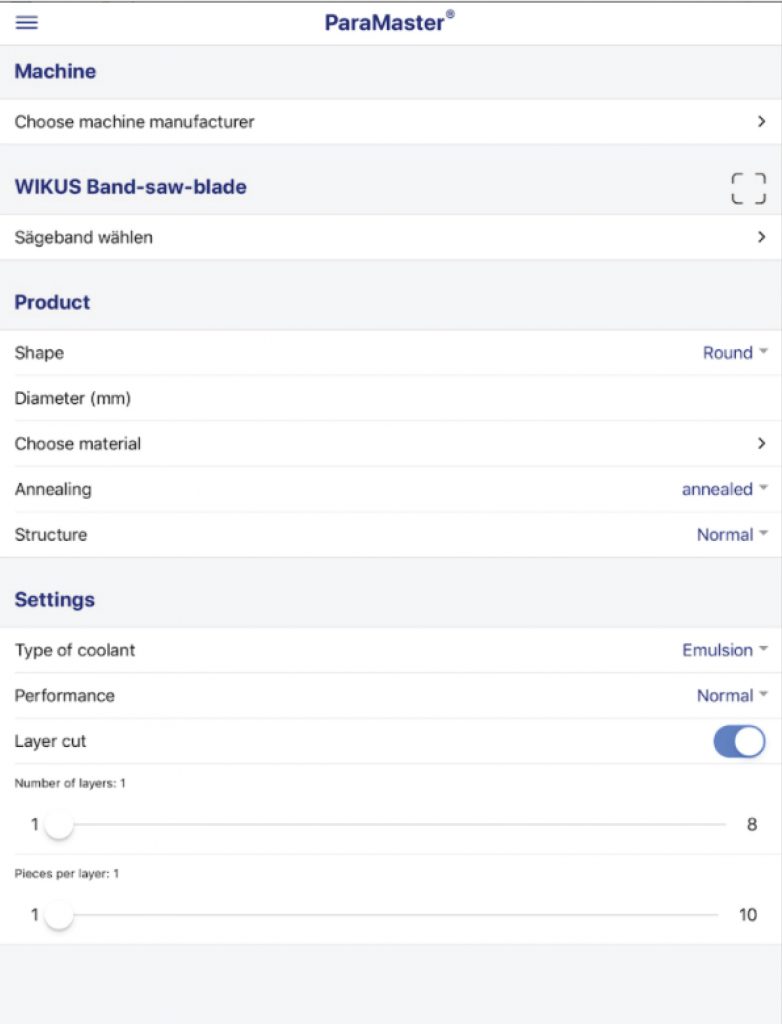Open the Shape dropdown showing Round
This screenshot has width=782, height=1024.
[735, 352]
